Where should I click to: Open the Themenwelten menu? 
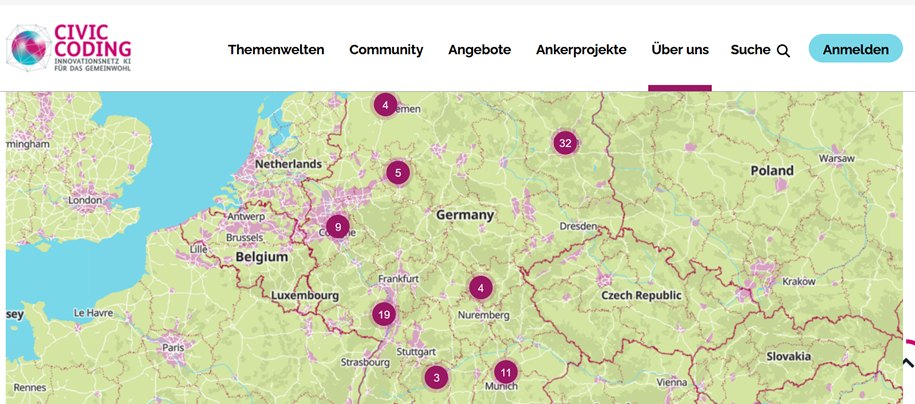tap(276, 50)
